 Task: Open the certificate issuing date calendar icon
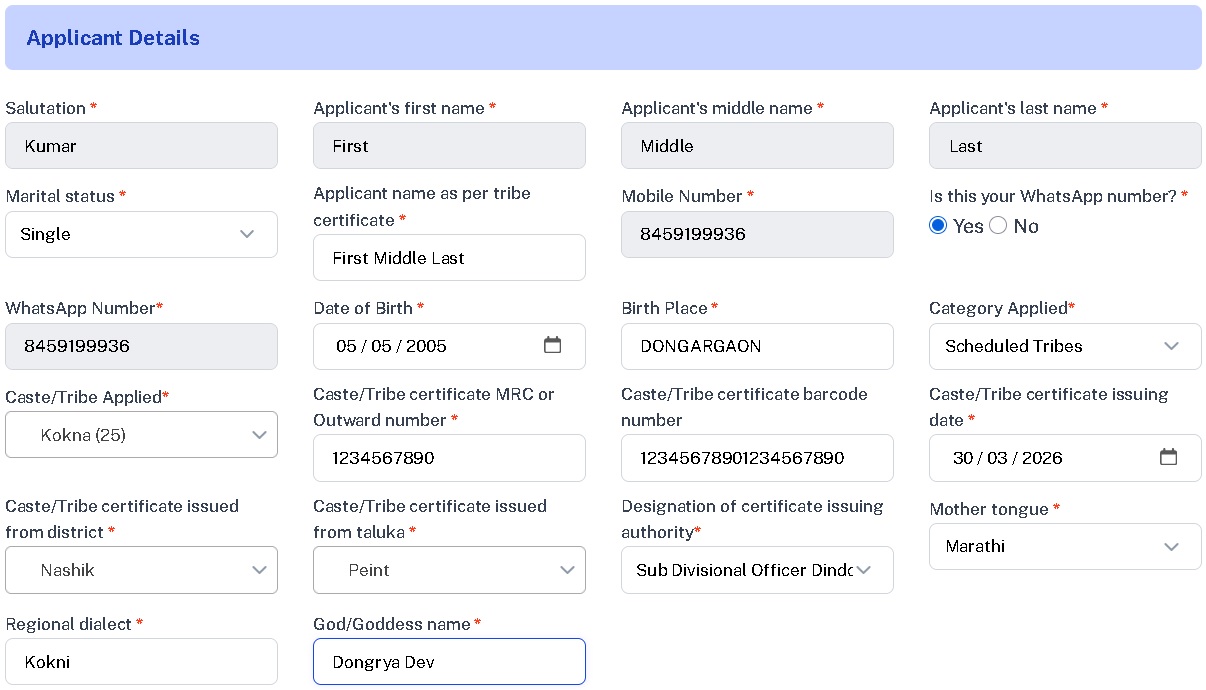(x=1168, y=458)
